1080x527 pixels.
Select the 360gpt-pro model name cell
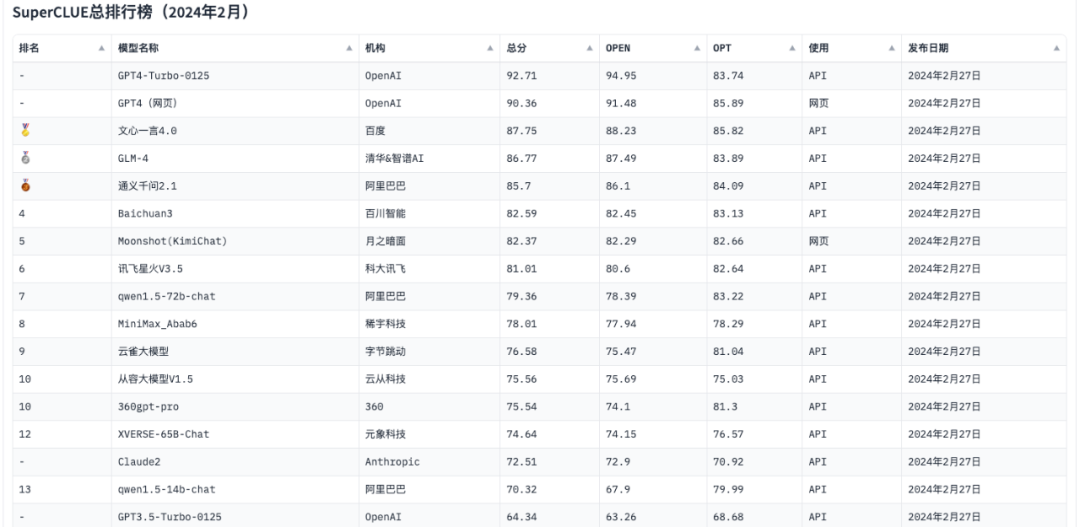(236, 406)
